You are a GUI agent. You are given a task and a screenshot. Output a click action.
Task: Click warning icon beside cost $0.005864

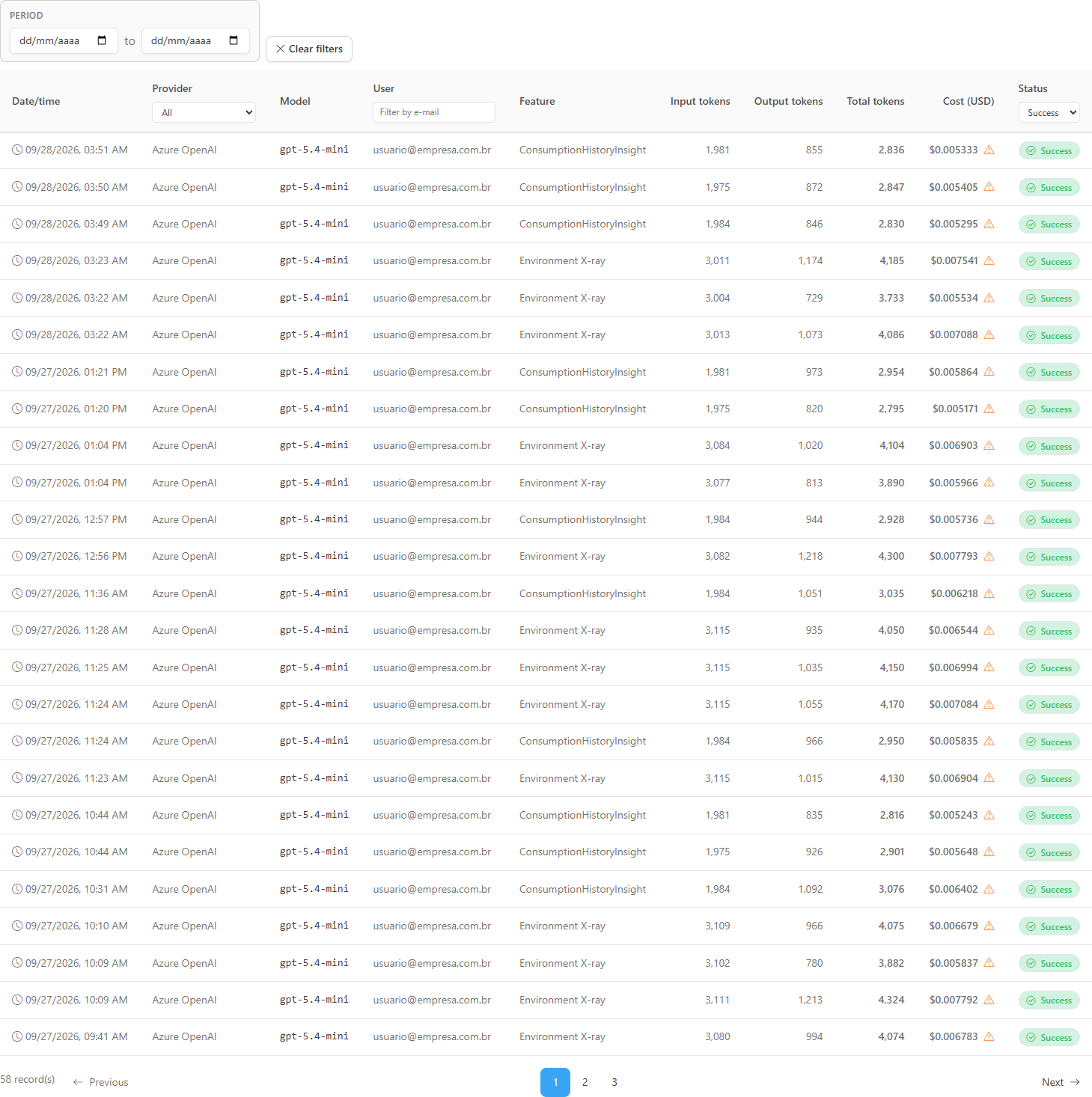[989, 372]
